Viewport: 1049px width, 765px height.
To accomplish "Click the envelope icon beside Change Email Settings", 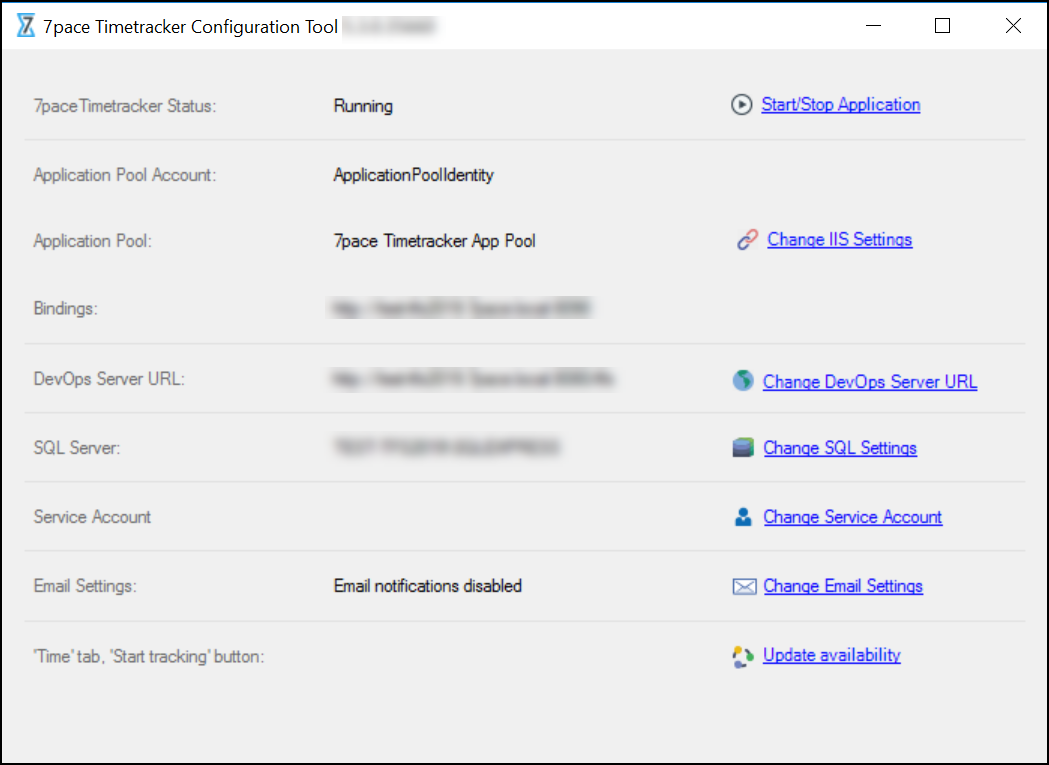I will pos(744,586).
